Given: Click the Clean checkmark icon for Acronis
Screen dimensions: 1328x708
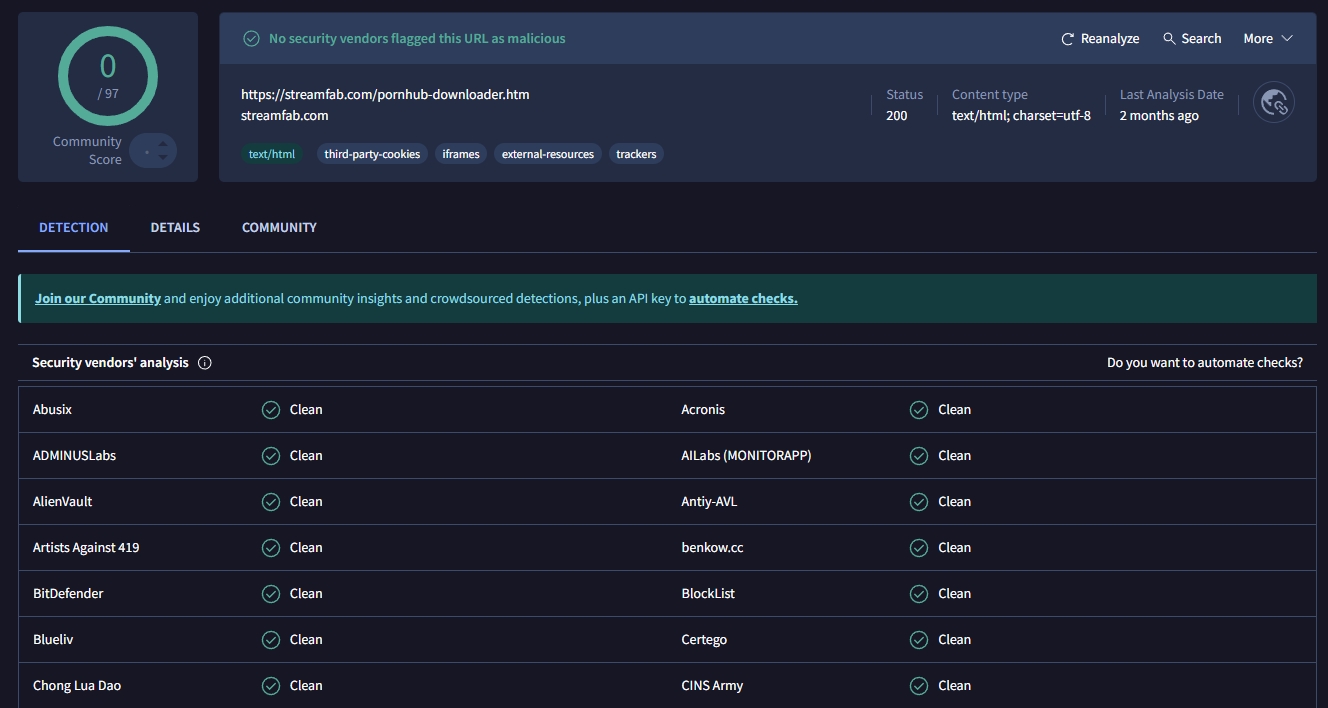Looking at the screenshot, I should click(x=918, y=410).
